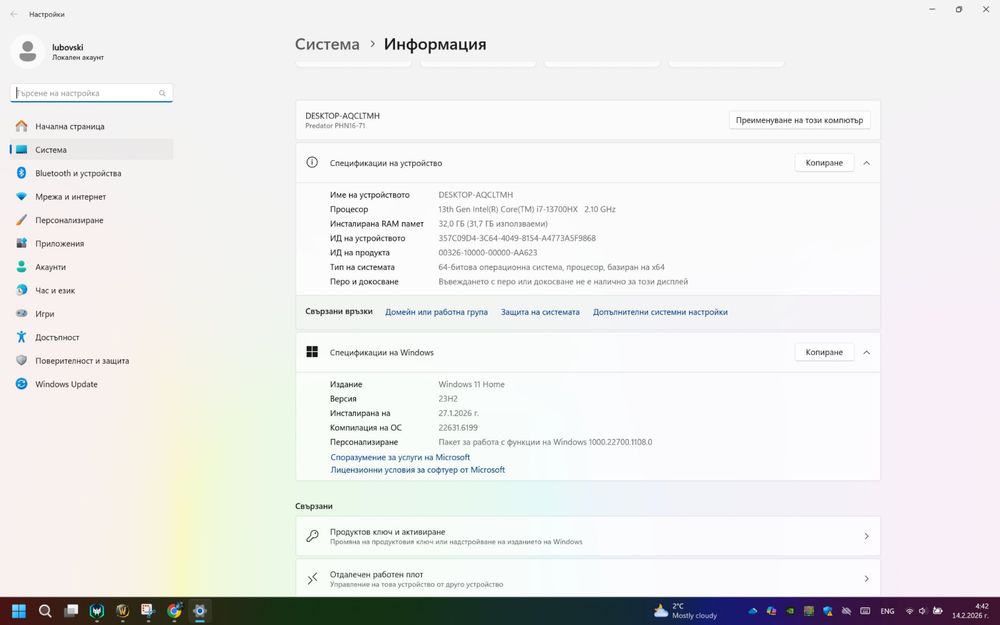Open Task View on the taskbar

71,611
